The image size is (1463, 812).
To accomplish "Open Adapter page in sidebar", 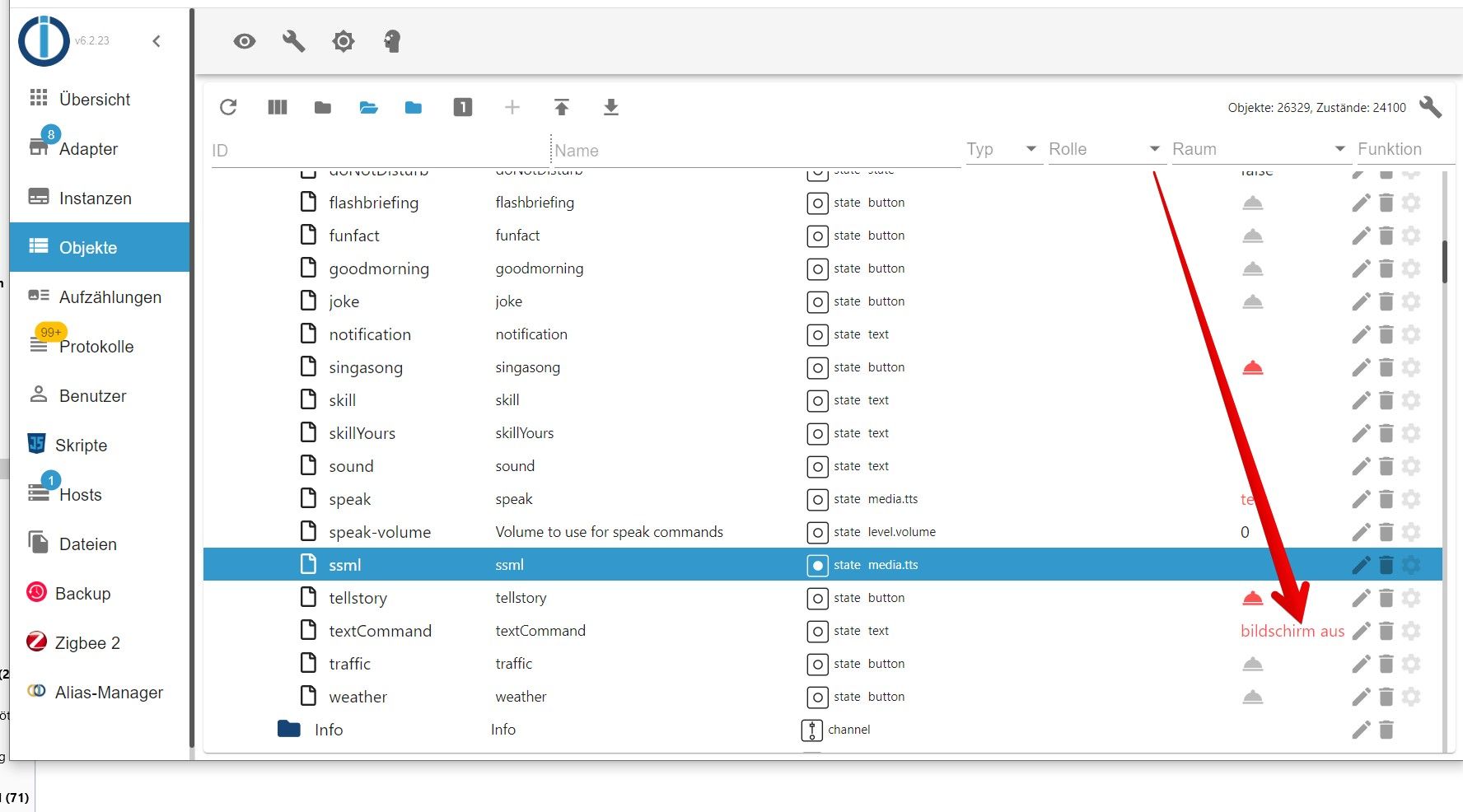I will click(100, 148).
